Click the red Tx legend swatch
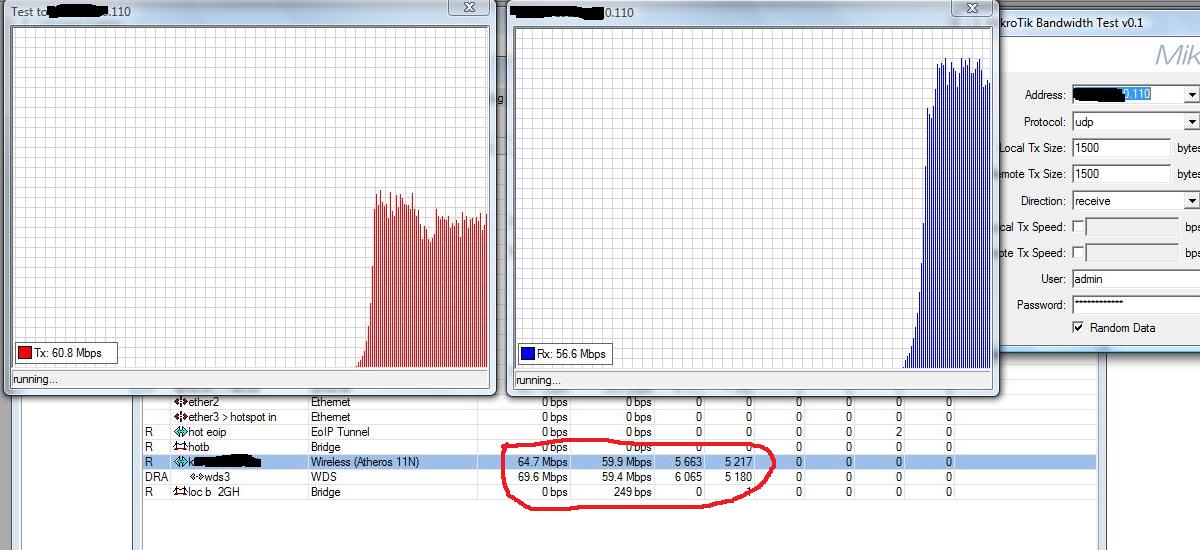1200x550 pixels. coord(25,352)
